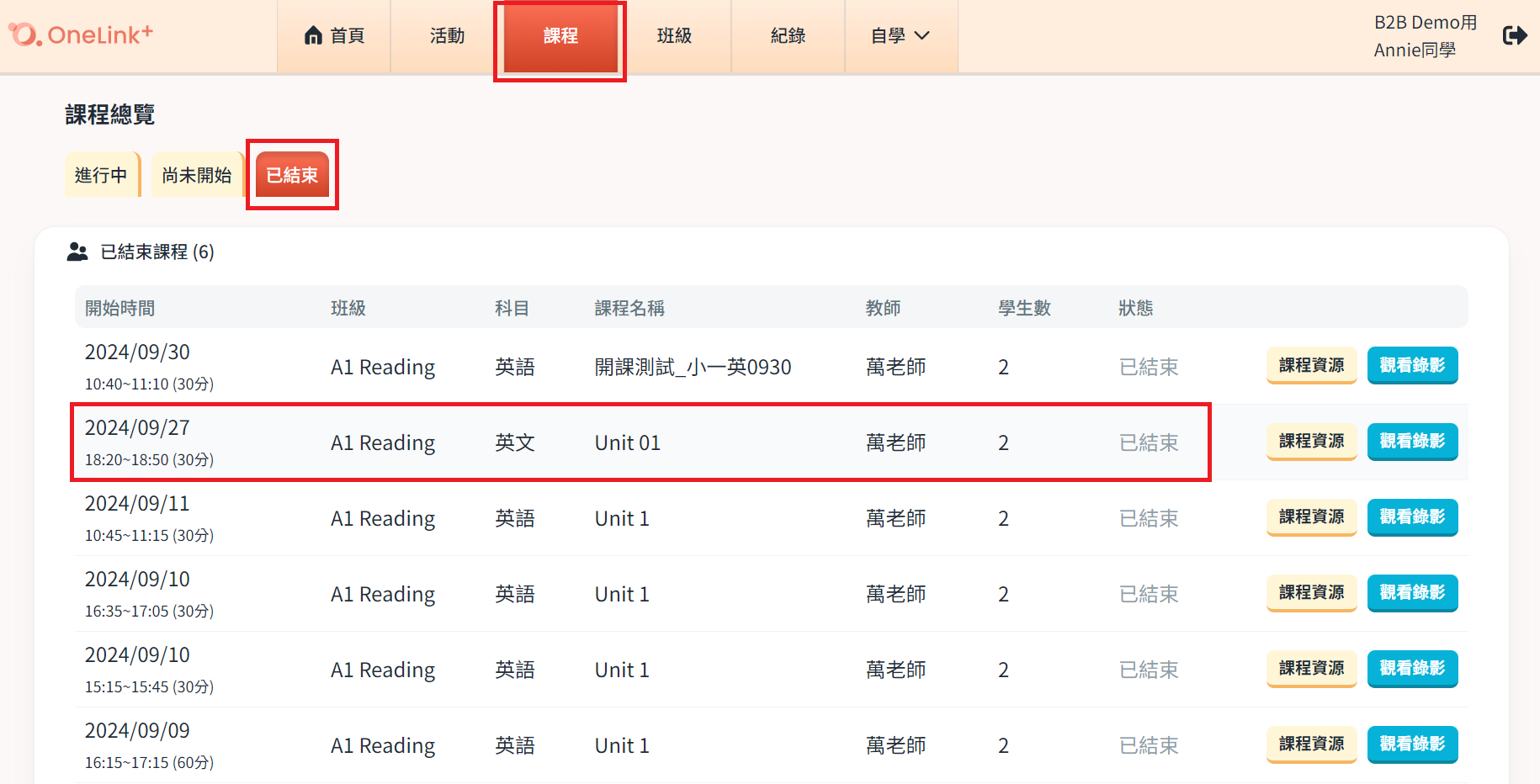Screen dimensions: 1540x784
Task: Switch to the 尚未開始 filter tab
Action: coord(197,175)
